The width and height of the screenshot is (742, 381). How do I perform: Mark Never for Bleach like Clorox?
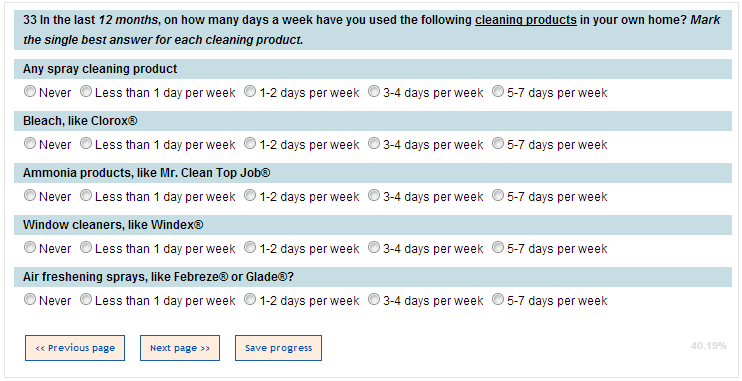[30, 143]
